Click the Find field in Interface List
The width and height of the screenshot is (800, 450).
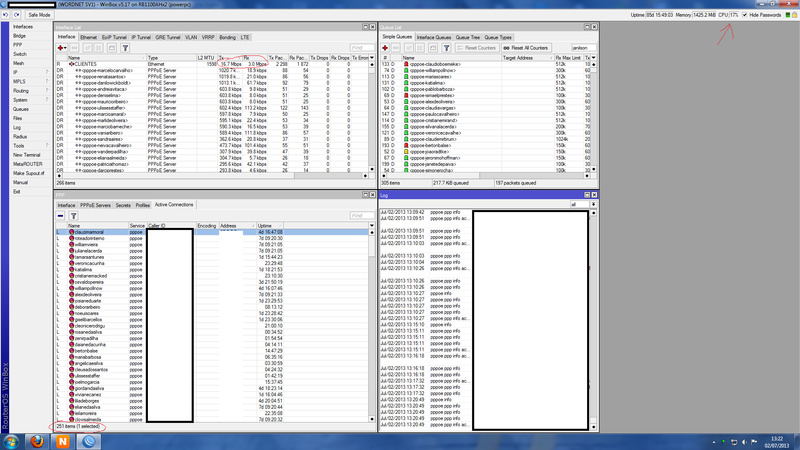pos(362,48)
